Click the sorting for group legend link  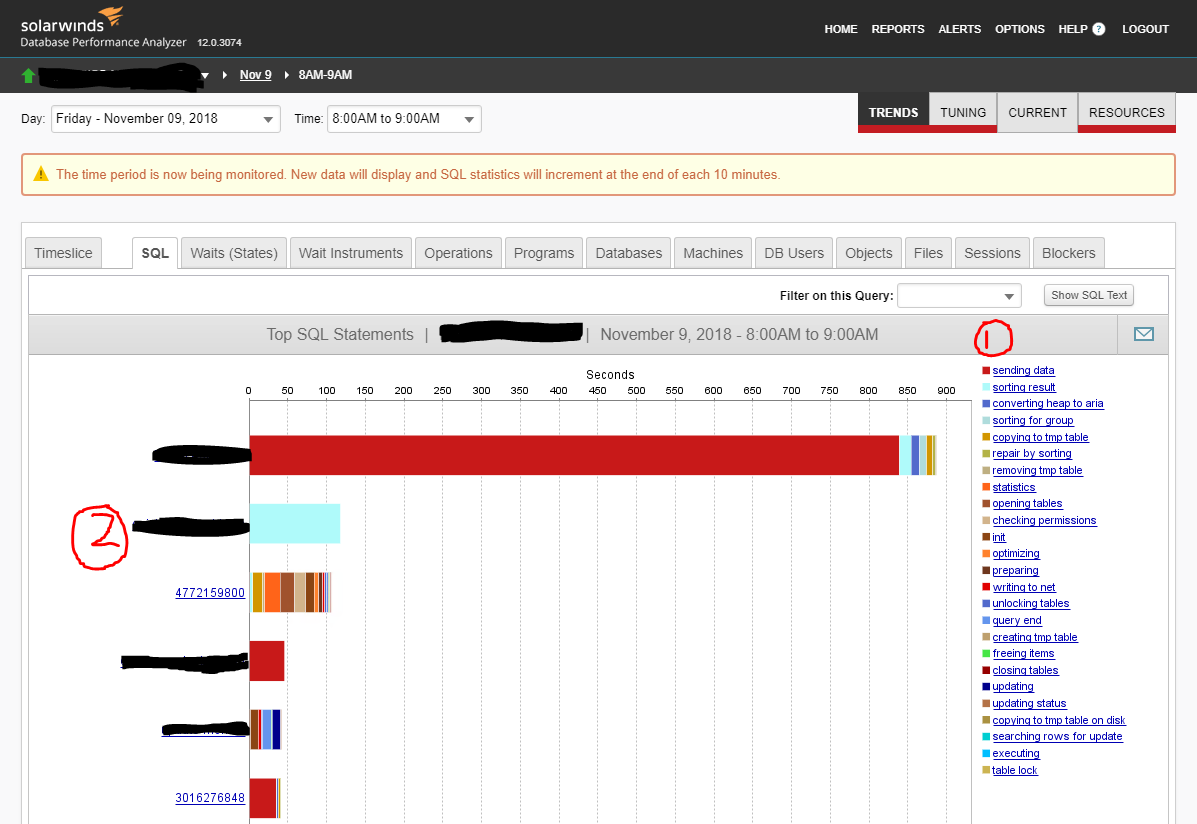pyautogui.click(x=1033, y=420)
